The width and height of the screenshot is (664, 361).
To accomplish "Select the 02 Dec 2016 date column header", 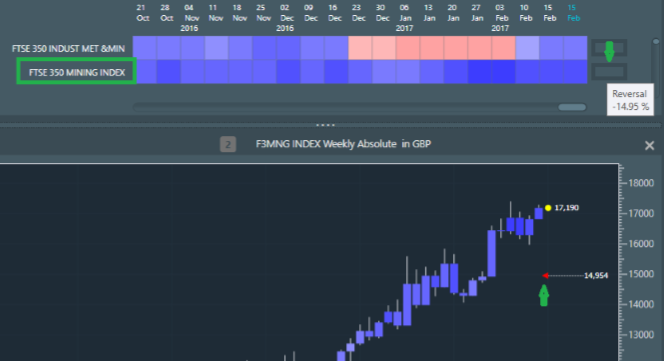I will coord(285,18).
